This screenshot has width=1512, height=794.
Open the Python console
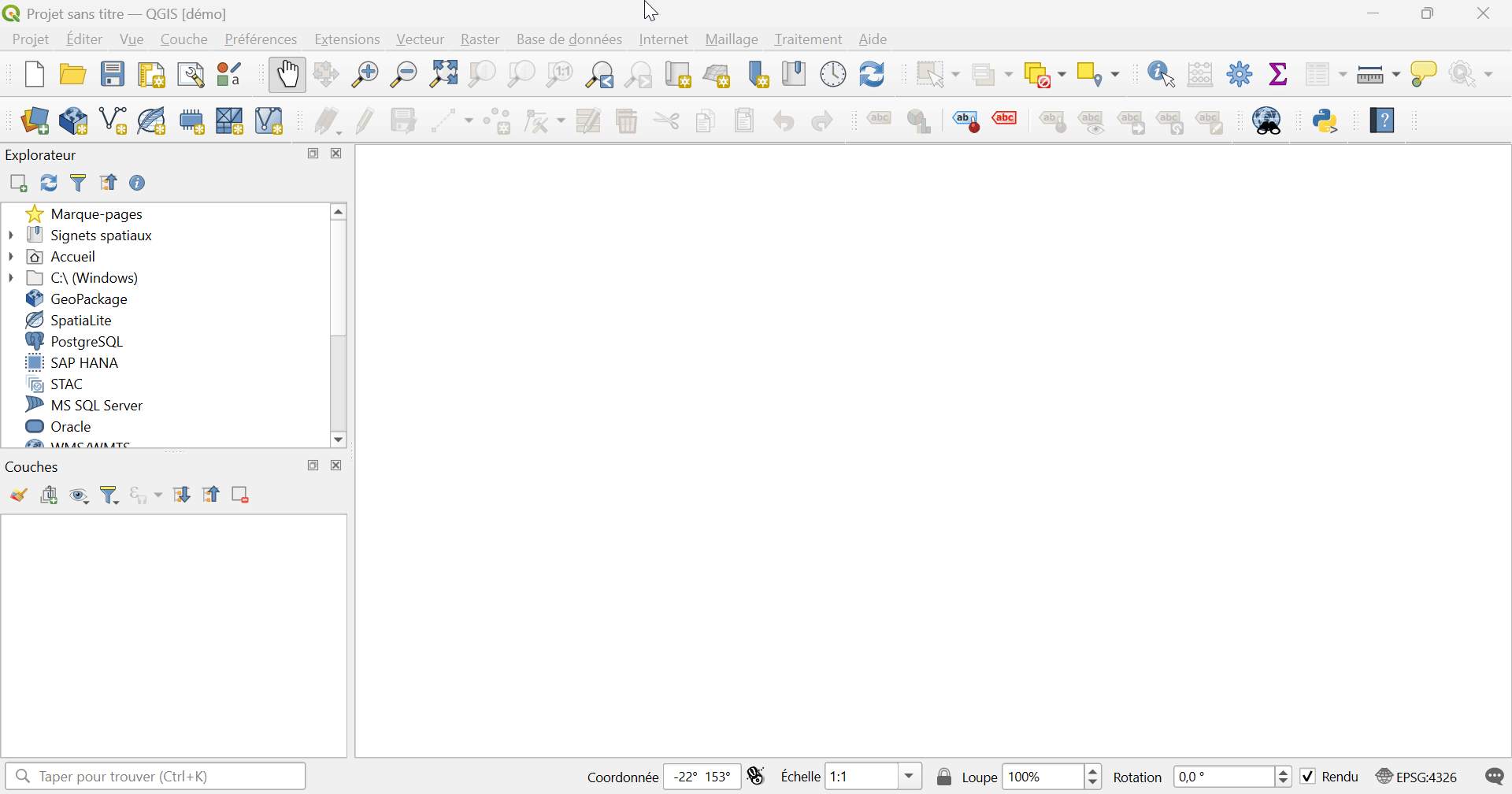tap(1327, 121)
